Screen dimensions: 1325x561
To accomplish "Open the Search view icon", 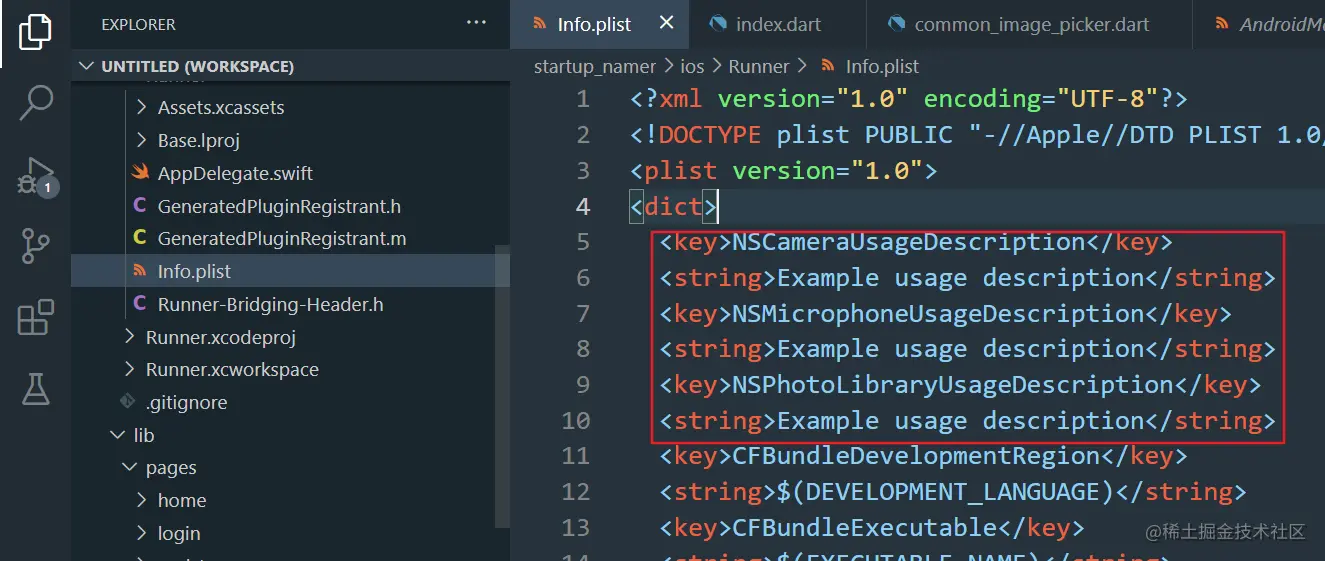I will click(x=35, y=102).
